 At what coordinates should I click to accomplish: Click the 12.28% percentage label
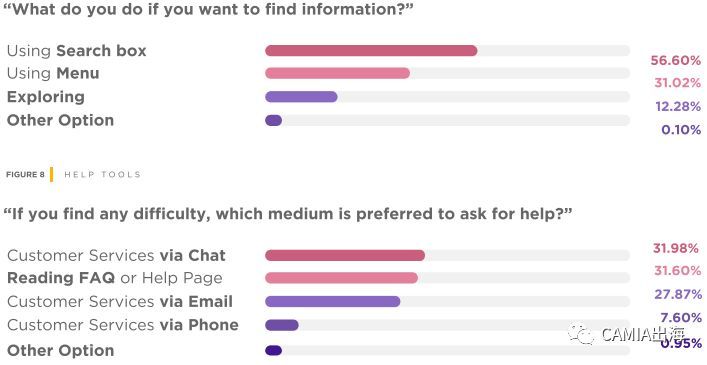(x=678, y=106)
